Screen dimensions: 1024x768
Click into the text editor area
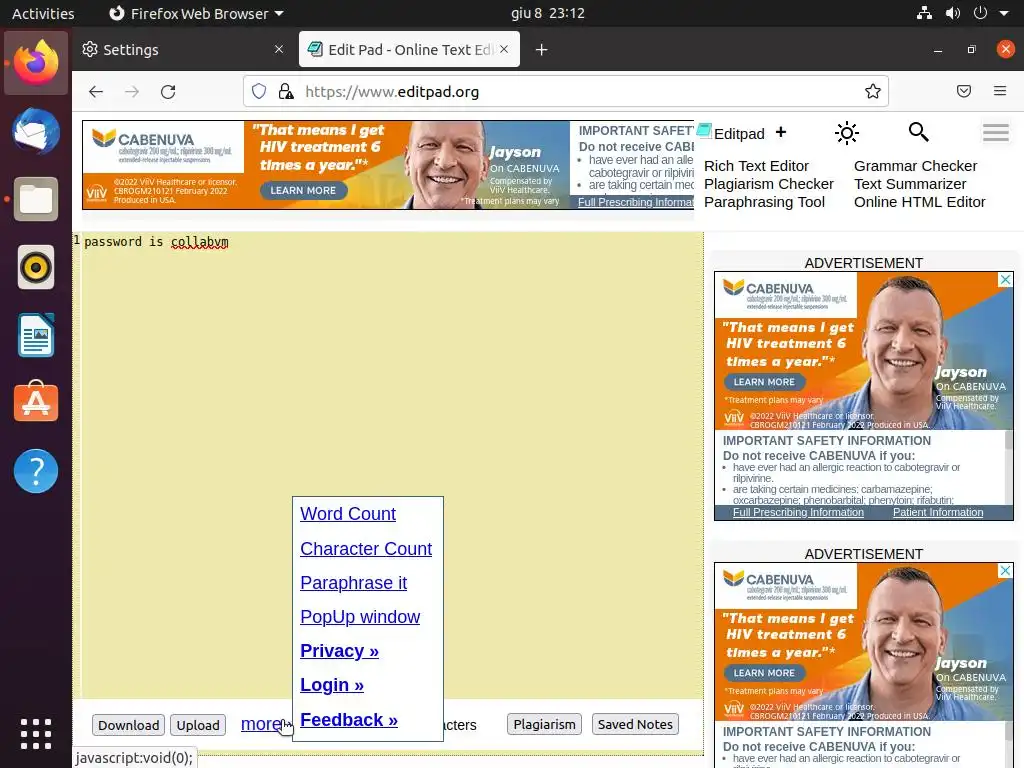click(392, 465)
